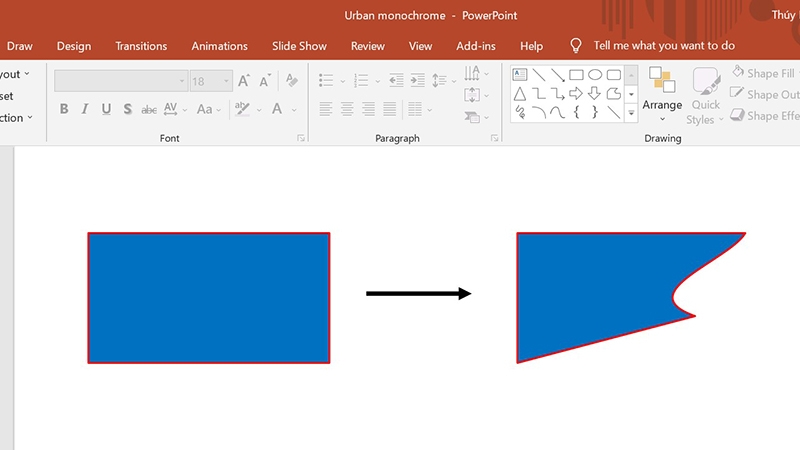Open the Tell Me lightbulb icon
800x450 pixels.
click(x=576, y=45)
